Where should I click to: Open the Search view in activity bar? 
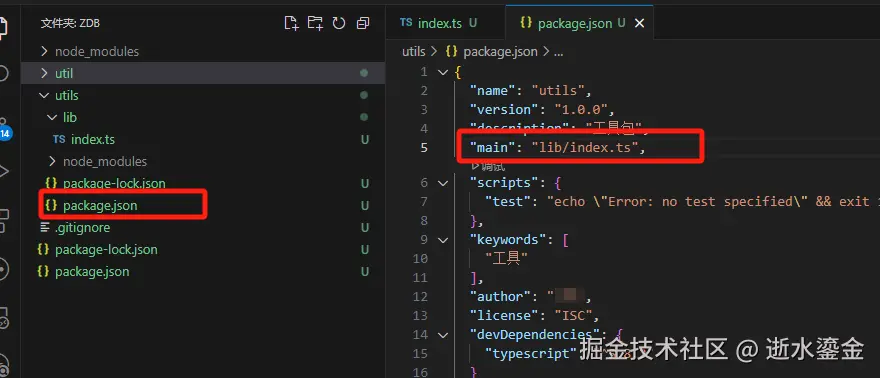3,73
